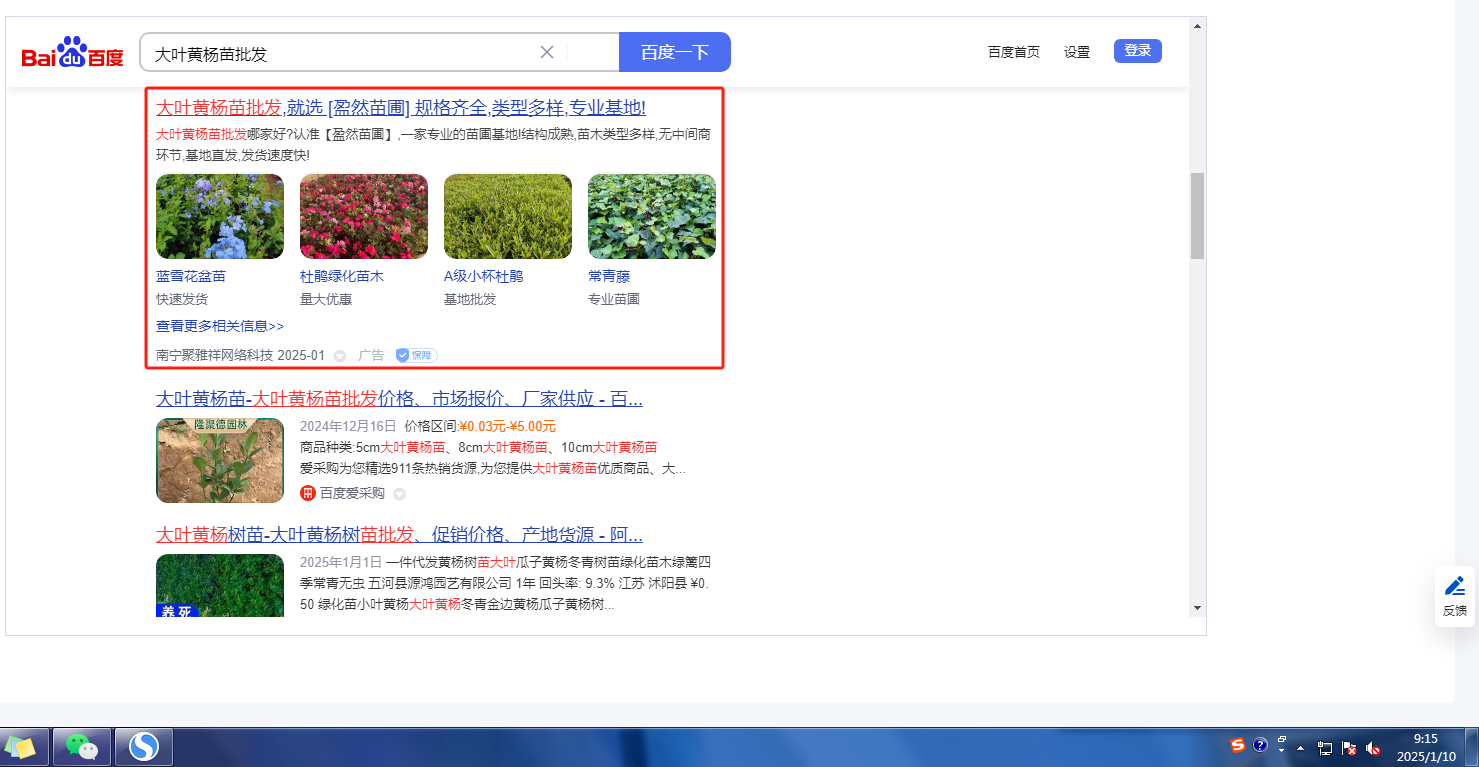Open the green hedge thumbnail of the 大叶黄杨树苗 result
Screen dimensions: 1479x767
tap(220, 585)
